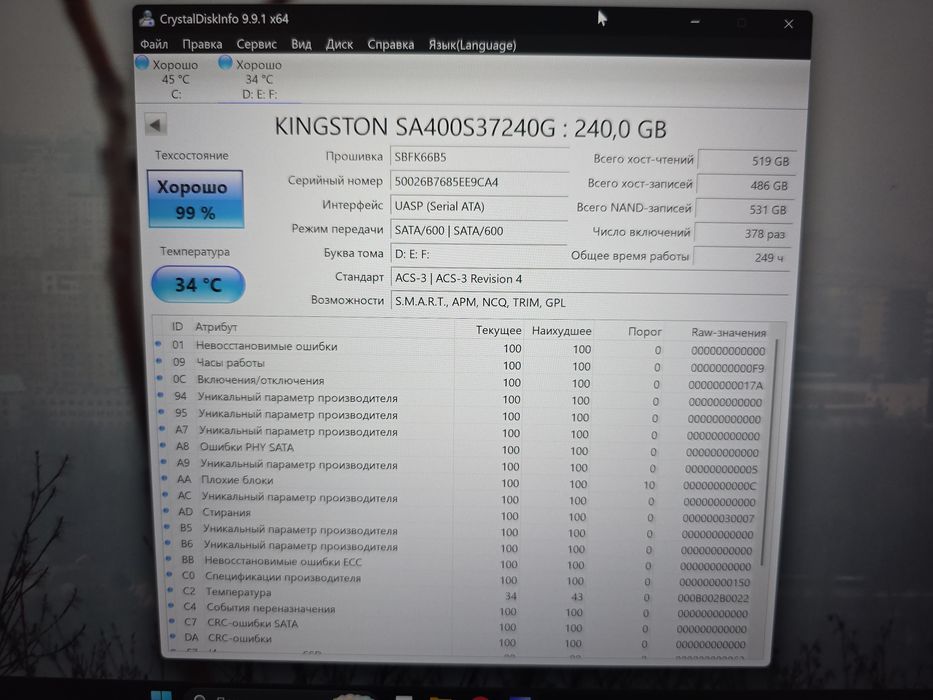Screen dimensions: 933x700
Task: Click the transfer mode field SATA/600 | SATA/600
Action: pos(479,230)
